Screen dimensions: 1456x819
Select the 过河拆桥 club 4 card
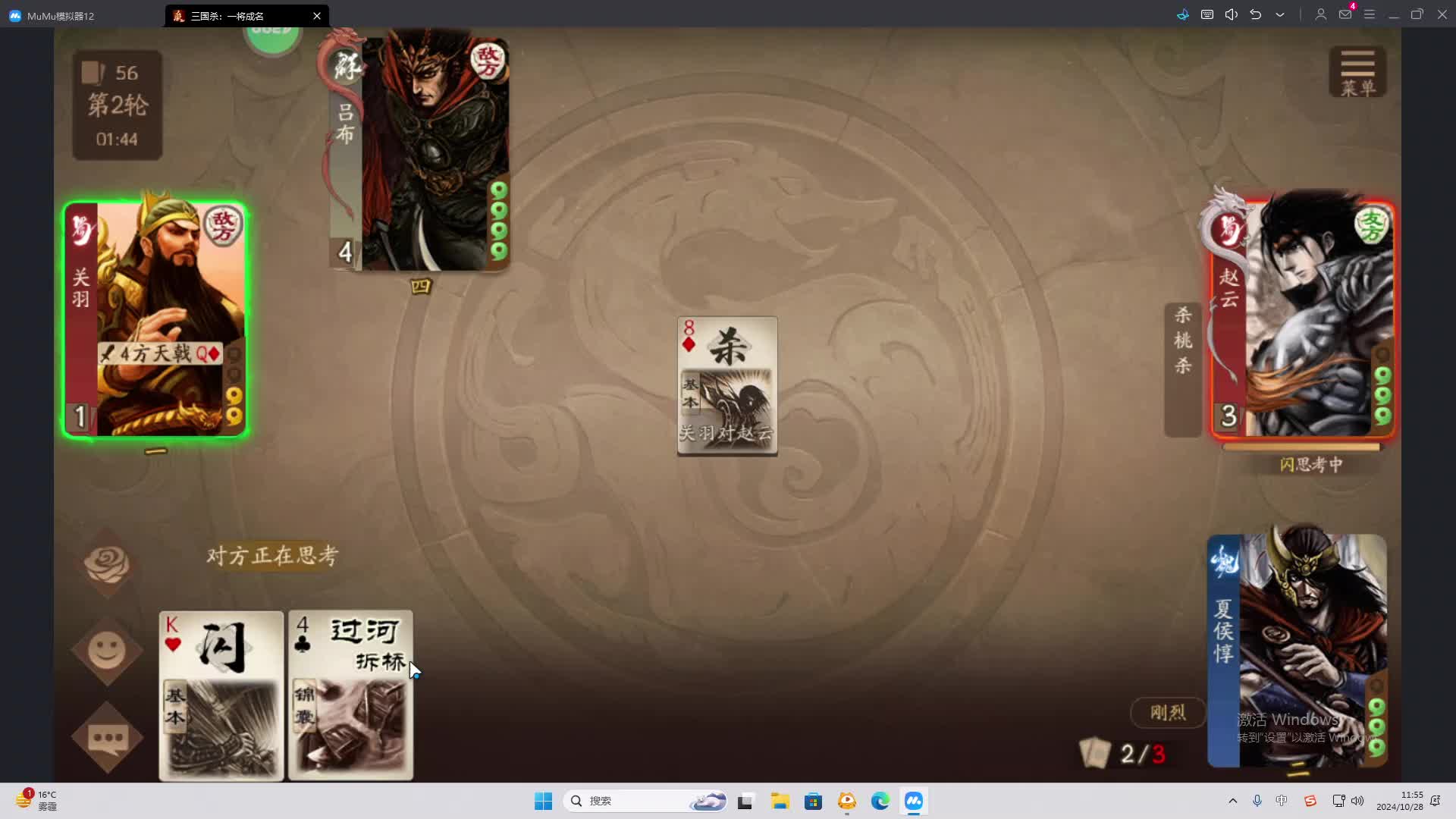[350, 695]
